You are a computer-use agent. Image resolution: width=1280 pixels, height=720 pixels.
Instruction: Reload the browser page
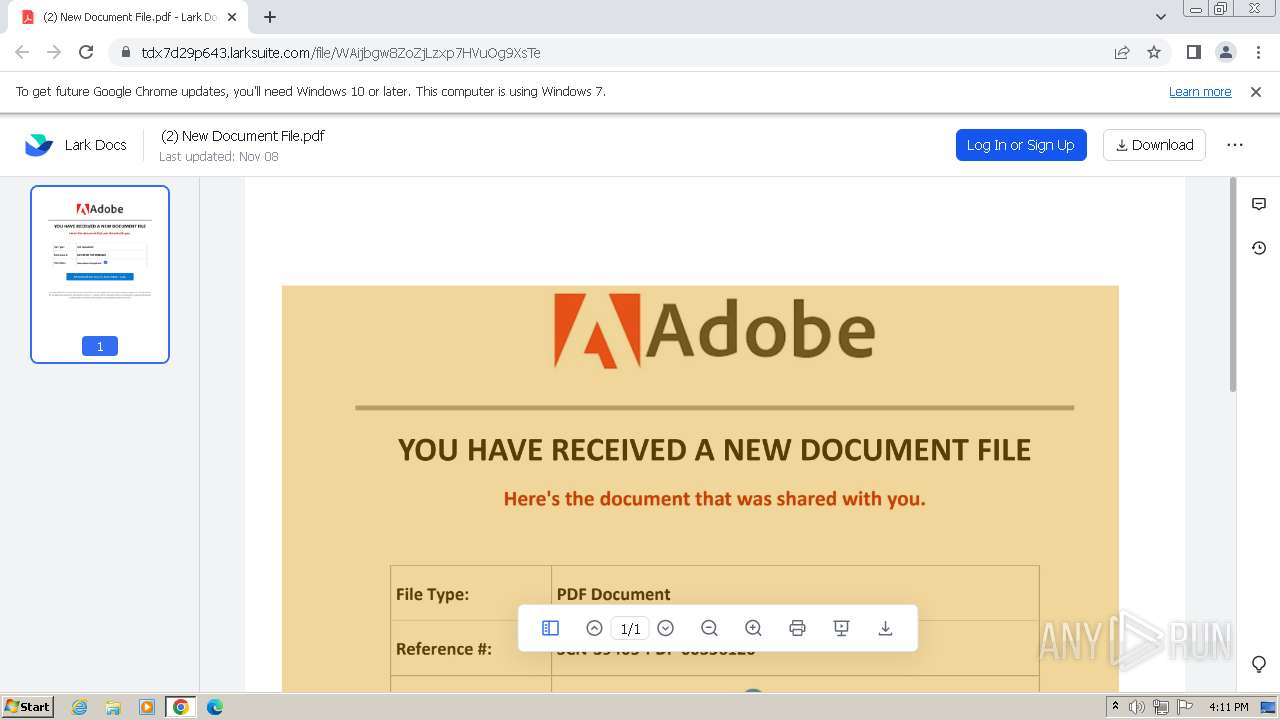point(86,53)
